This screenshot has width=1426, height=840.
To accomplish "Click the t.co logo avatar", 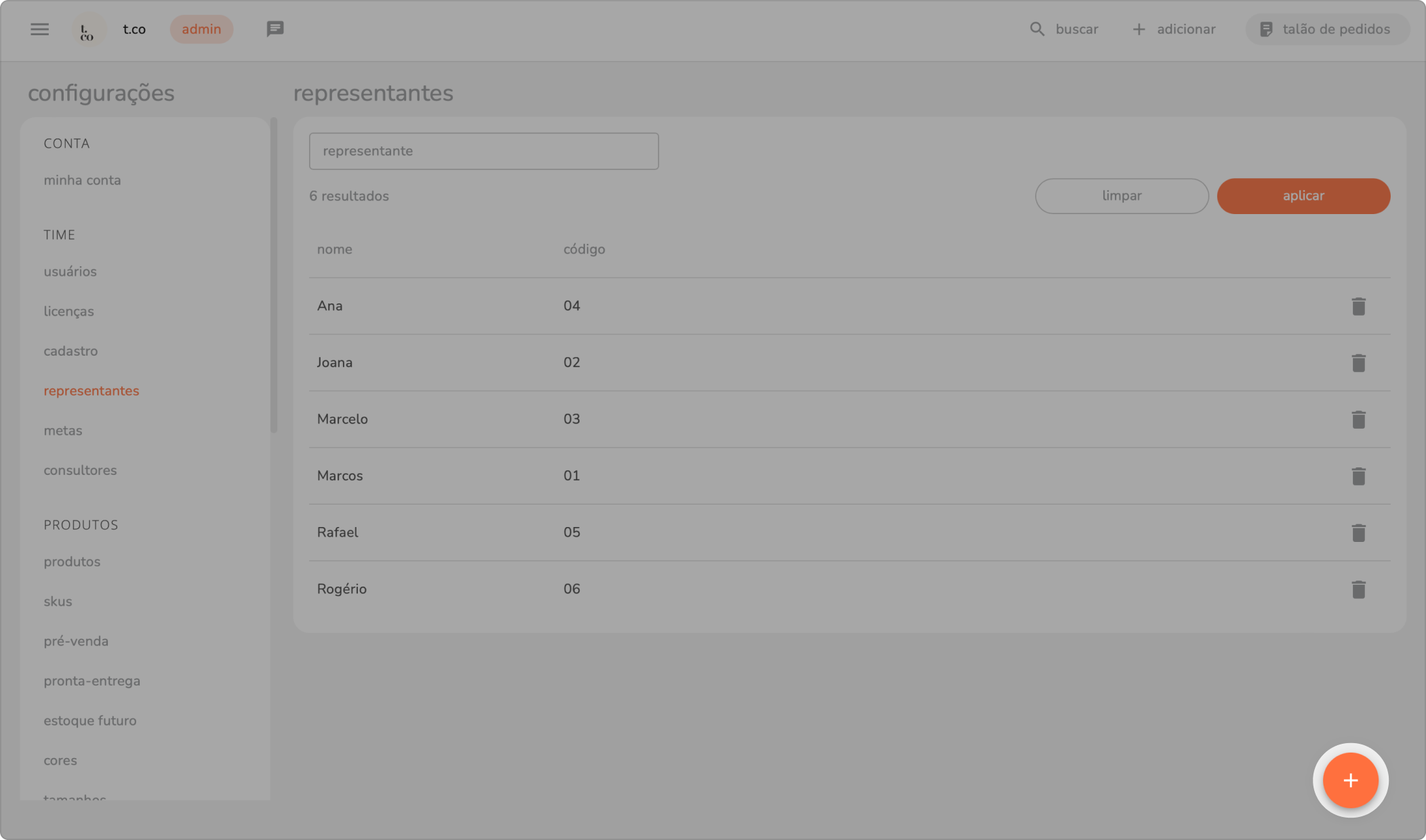I will tap(88, 30).
